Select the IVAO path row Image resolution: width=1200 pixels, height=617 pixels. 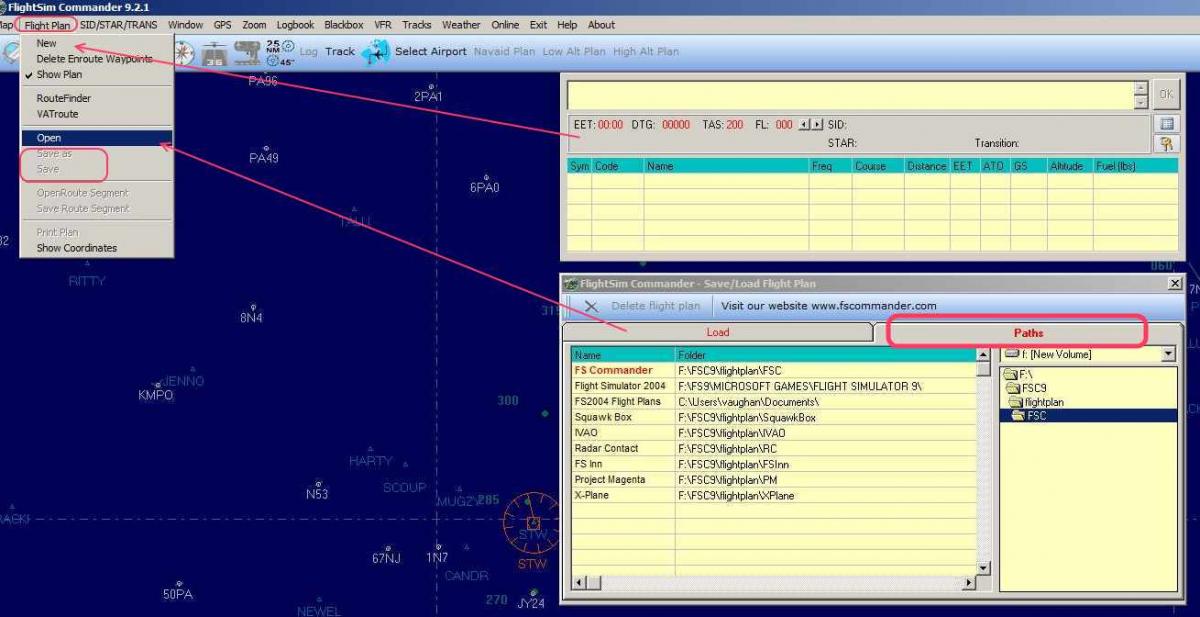point(772,433)
